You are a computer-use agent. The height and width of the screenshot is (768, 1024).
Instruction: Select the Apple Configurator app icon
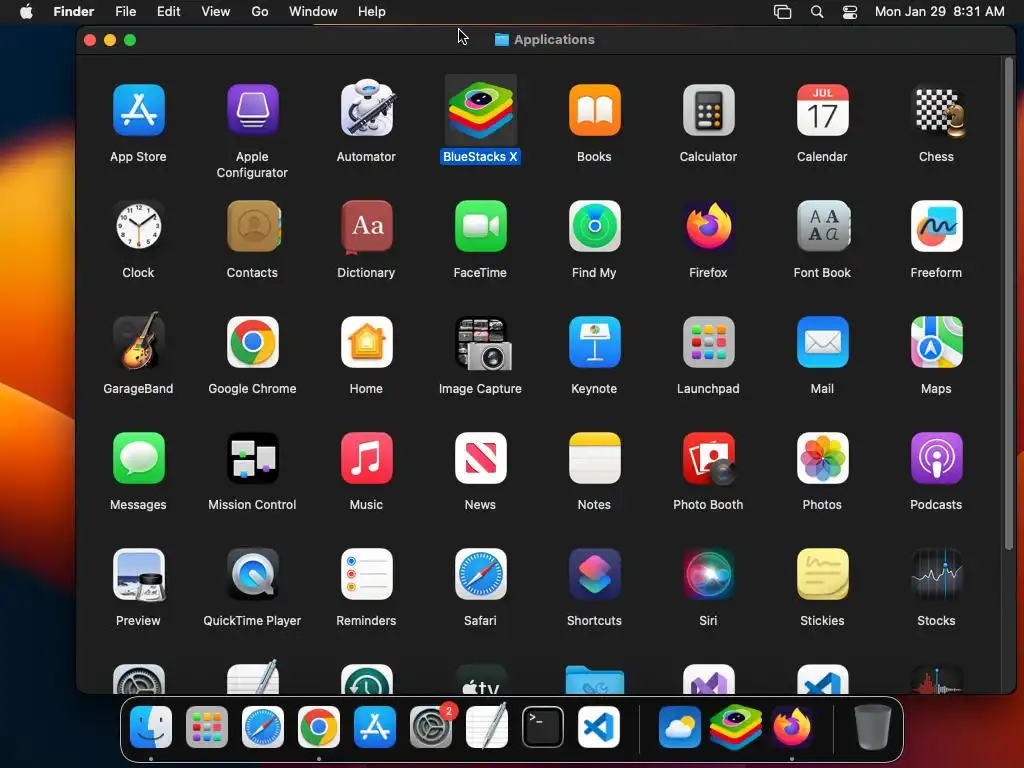pos(252,110)
